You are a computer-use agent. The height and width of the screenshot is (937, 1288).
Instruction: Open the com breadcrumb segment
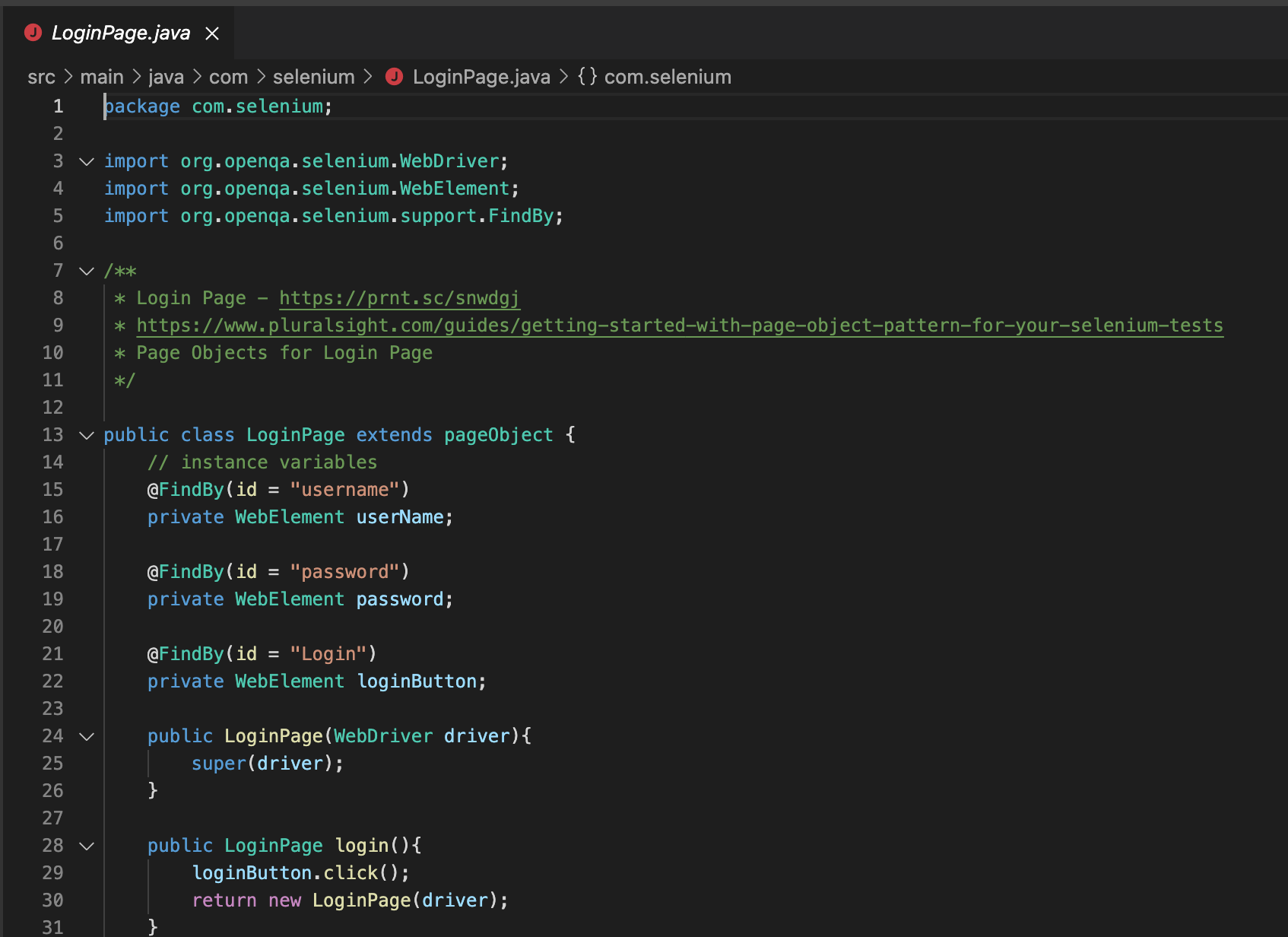click(228, 77)
